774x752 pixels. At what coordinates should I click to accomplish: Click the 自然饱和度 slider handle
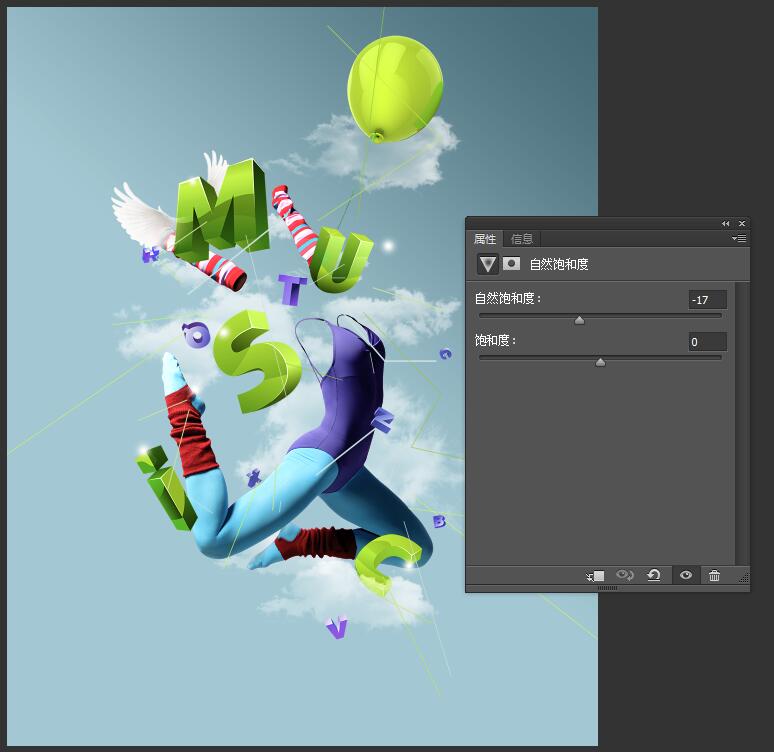coord(580,321)
